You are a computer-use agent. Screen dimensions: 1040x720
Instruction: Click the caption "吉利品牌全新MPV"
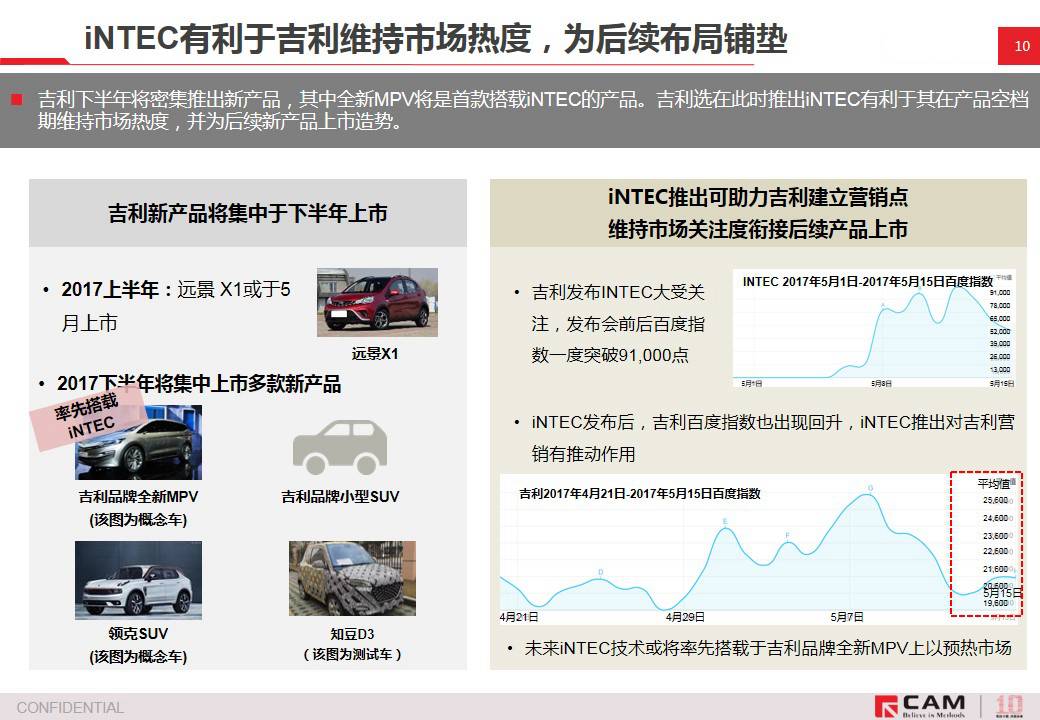139,497
